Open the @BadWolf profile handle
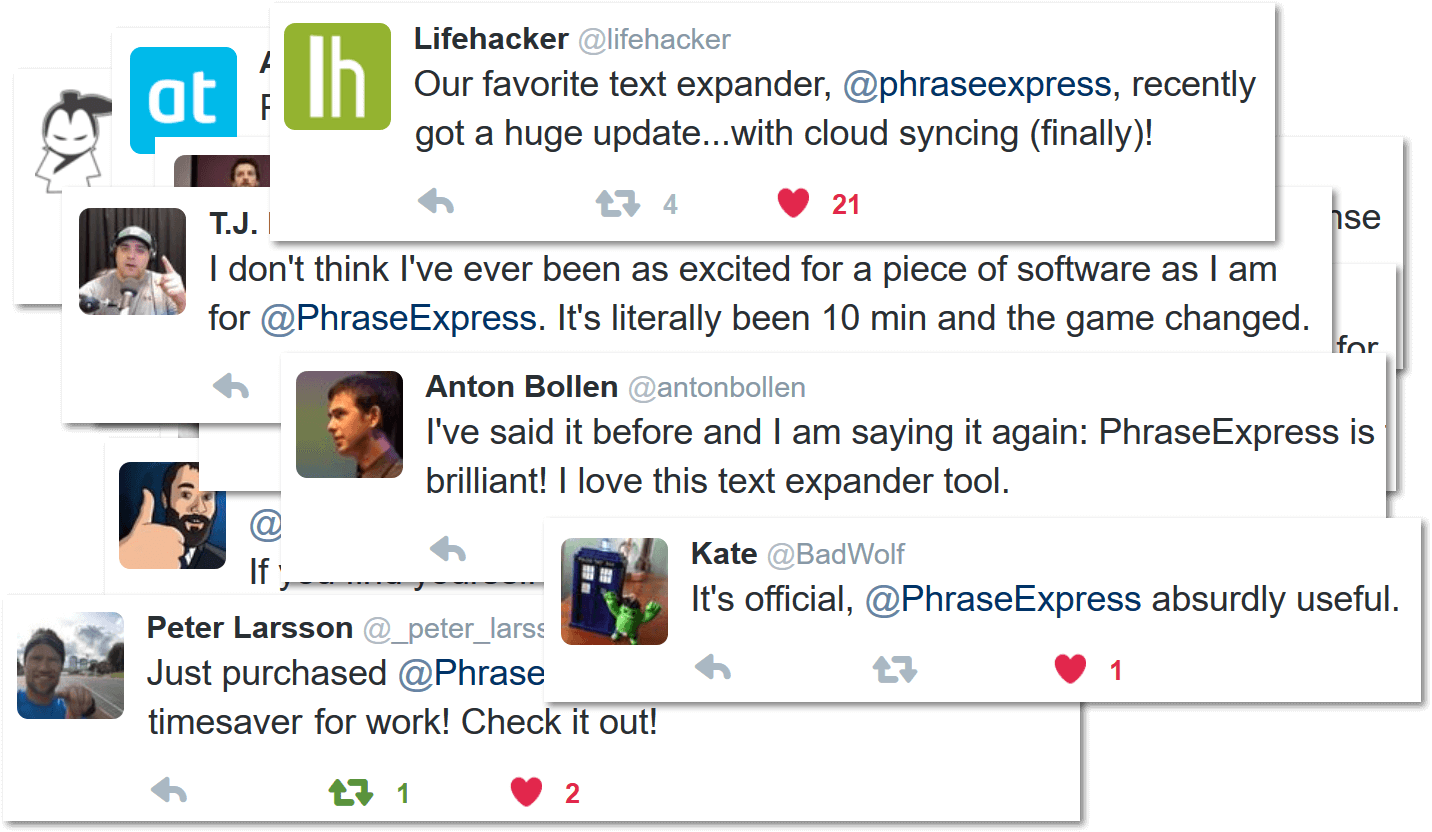This screenshot has height=832, width=1432. [x=836, y=554]
